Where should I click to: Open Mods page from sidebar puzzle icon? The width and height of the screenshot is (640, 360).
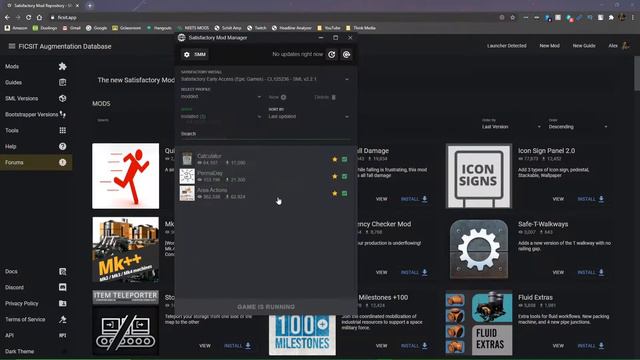click(x=62, y=66)
